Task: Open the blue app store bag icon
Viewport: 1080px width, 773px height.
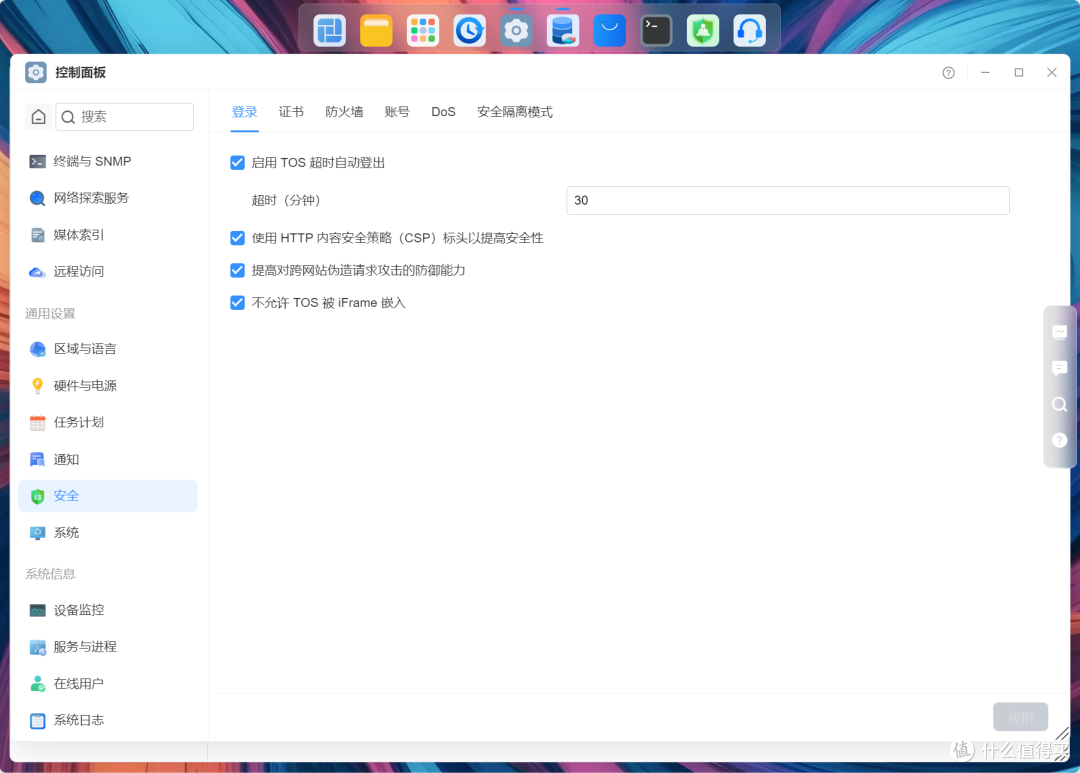Action: click(x=610, y=30)
